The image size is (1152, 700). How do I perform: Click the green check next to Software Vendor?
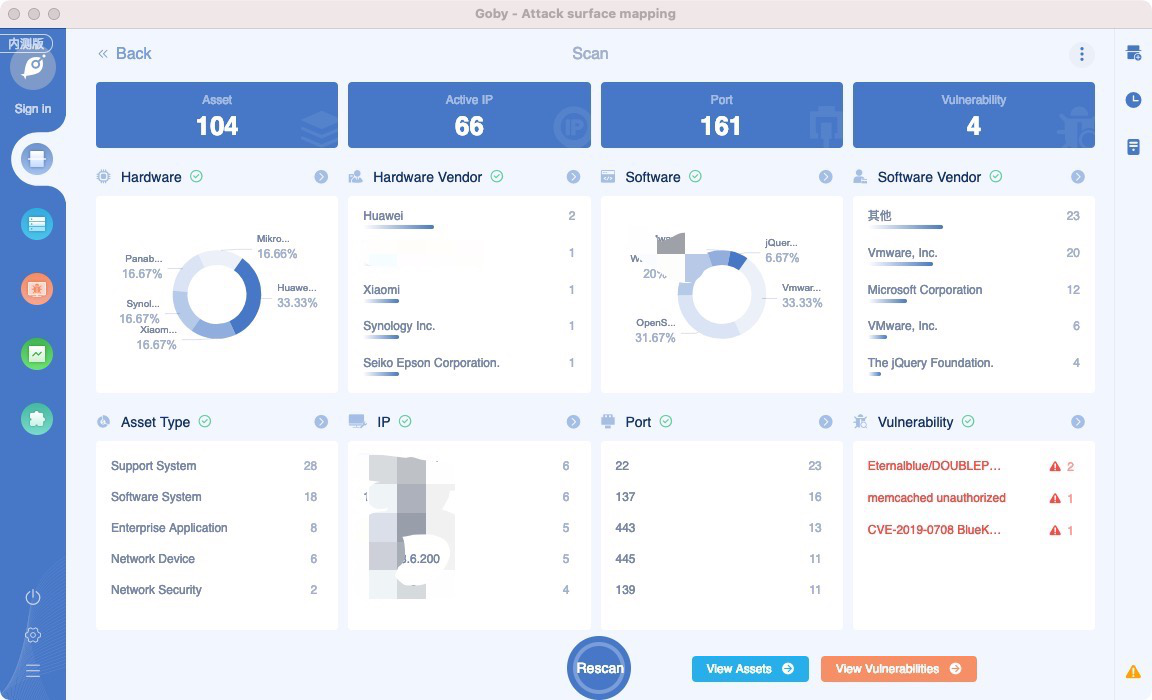[x=996, y=176]
